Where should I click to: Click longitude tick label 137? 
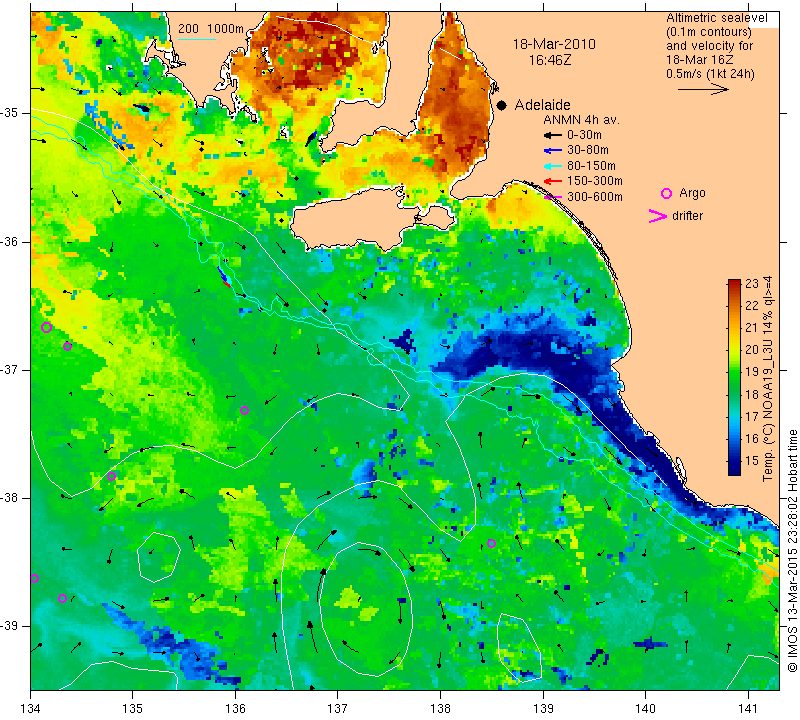point(338,709)
